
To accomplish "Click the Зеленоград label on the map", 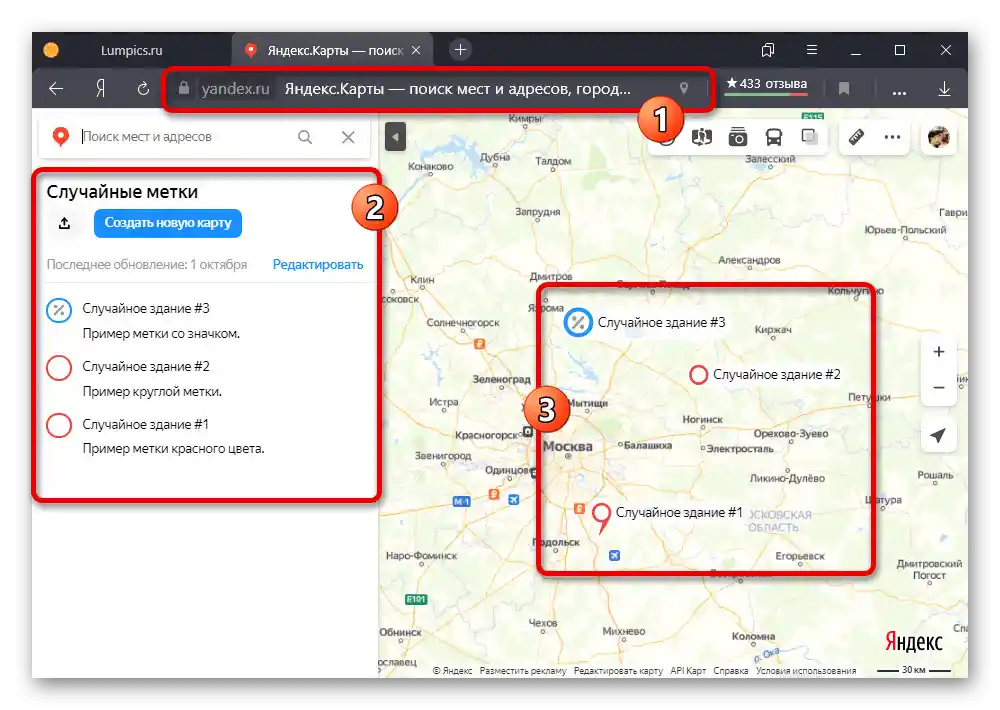I will coord(501,379).
